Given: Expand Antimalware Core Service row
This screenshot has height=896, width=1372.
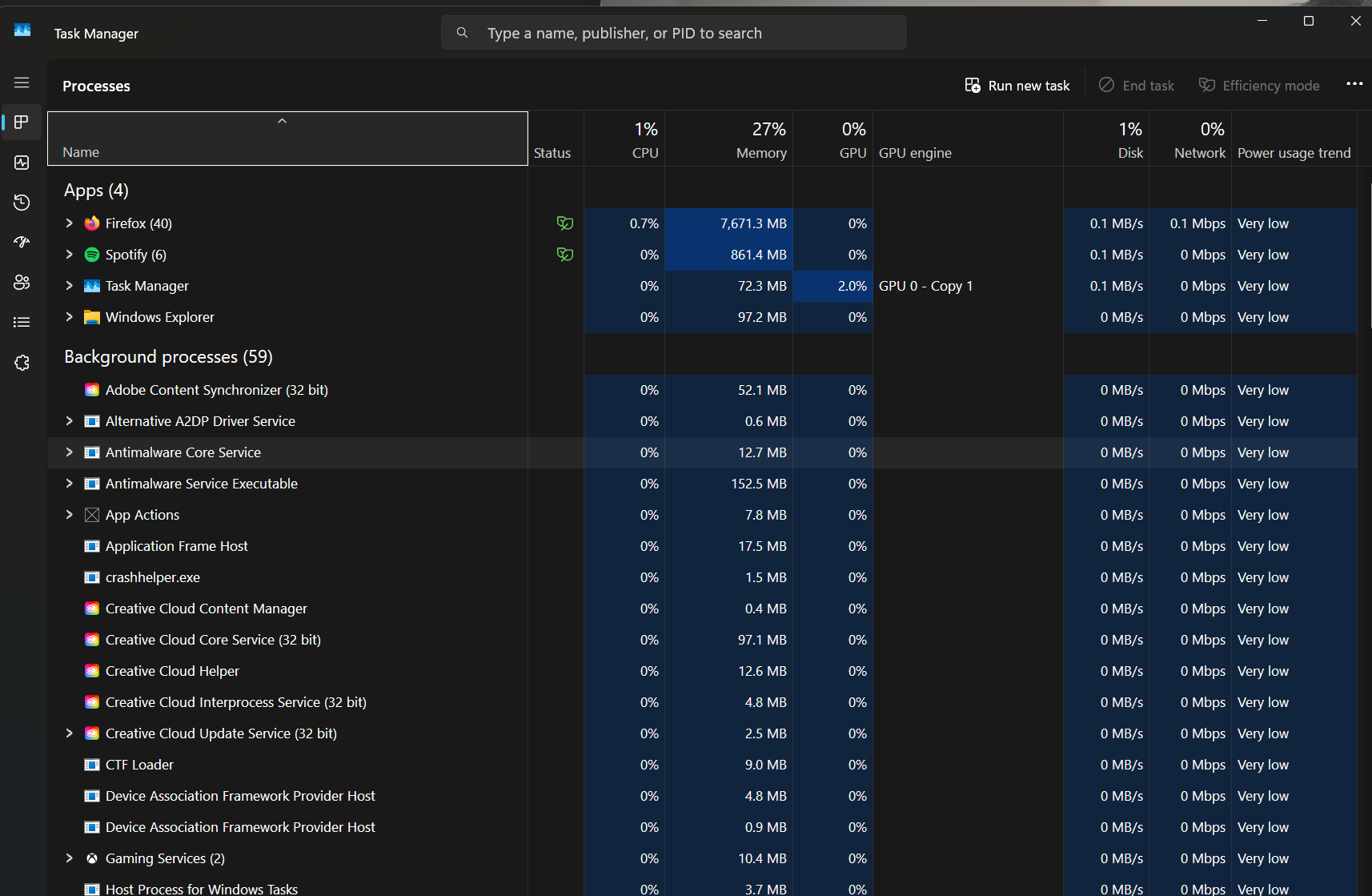Looking at the screenshot, I should click(69, 452).
